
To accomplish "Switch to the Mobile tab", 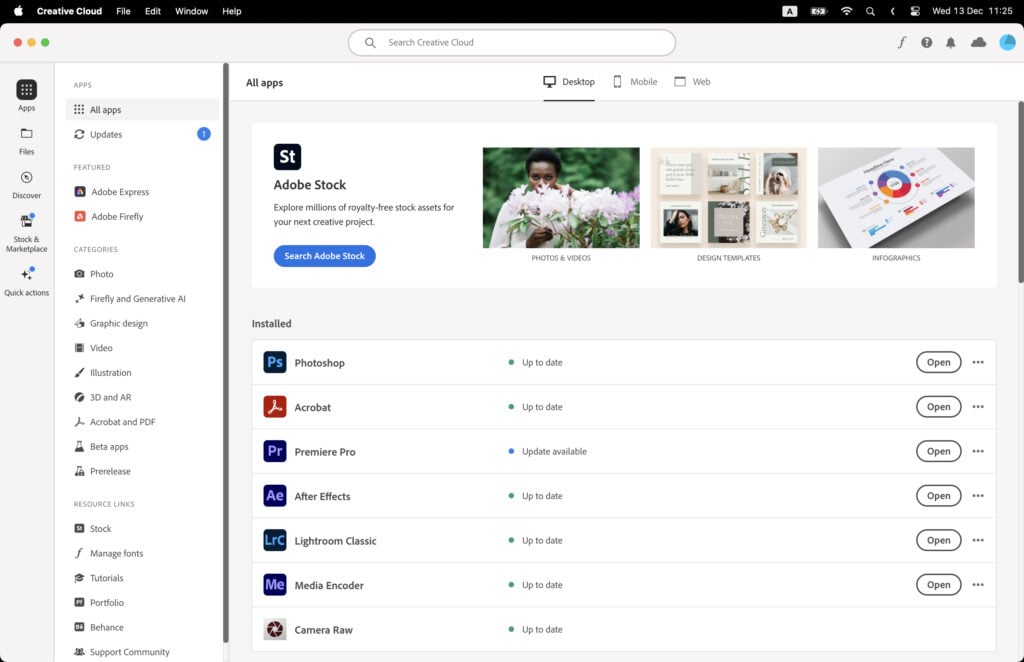I will (x=634, y=81).
